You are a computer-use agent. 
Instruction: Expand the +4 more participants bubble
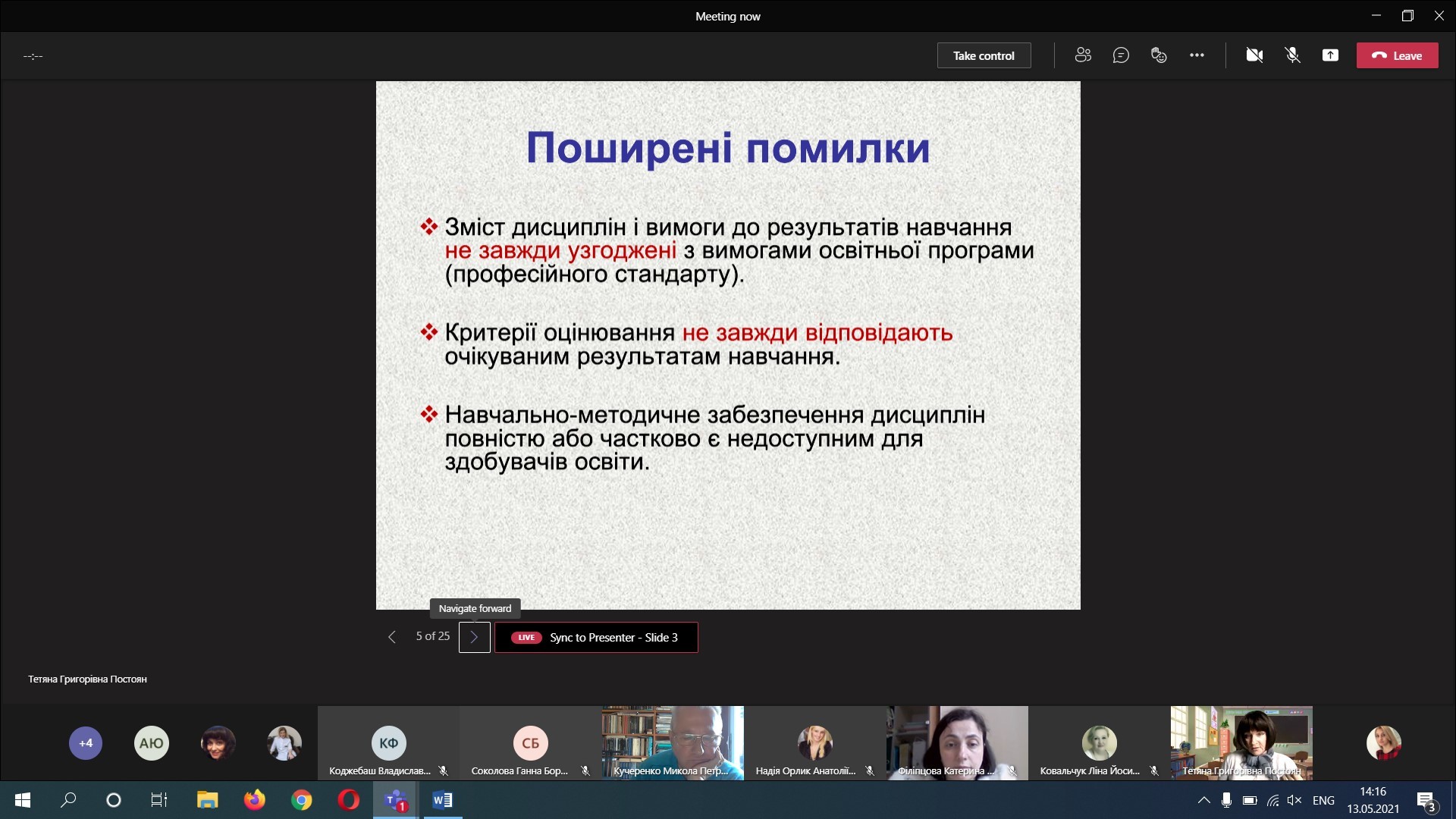(x=86, y=743)
